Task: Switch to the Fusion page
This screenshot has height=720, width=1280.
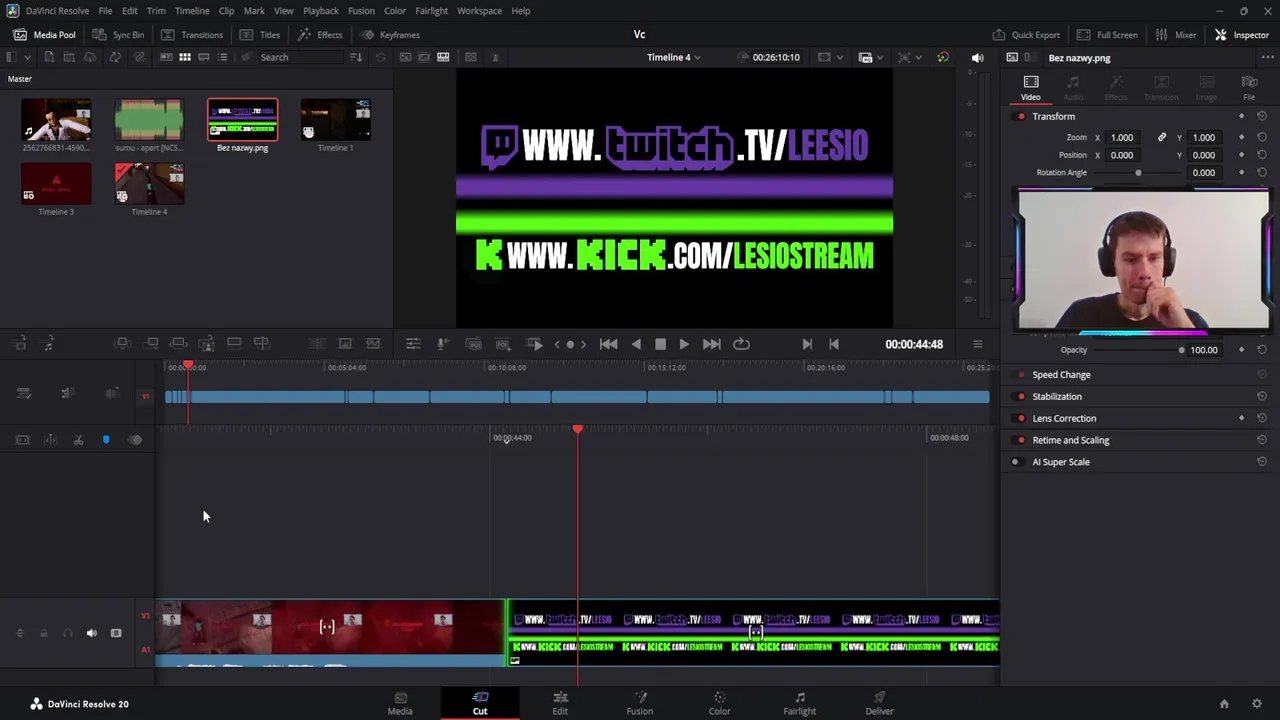Action: pyautogui.click(x=640, y=703)
